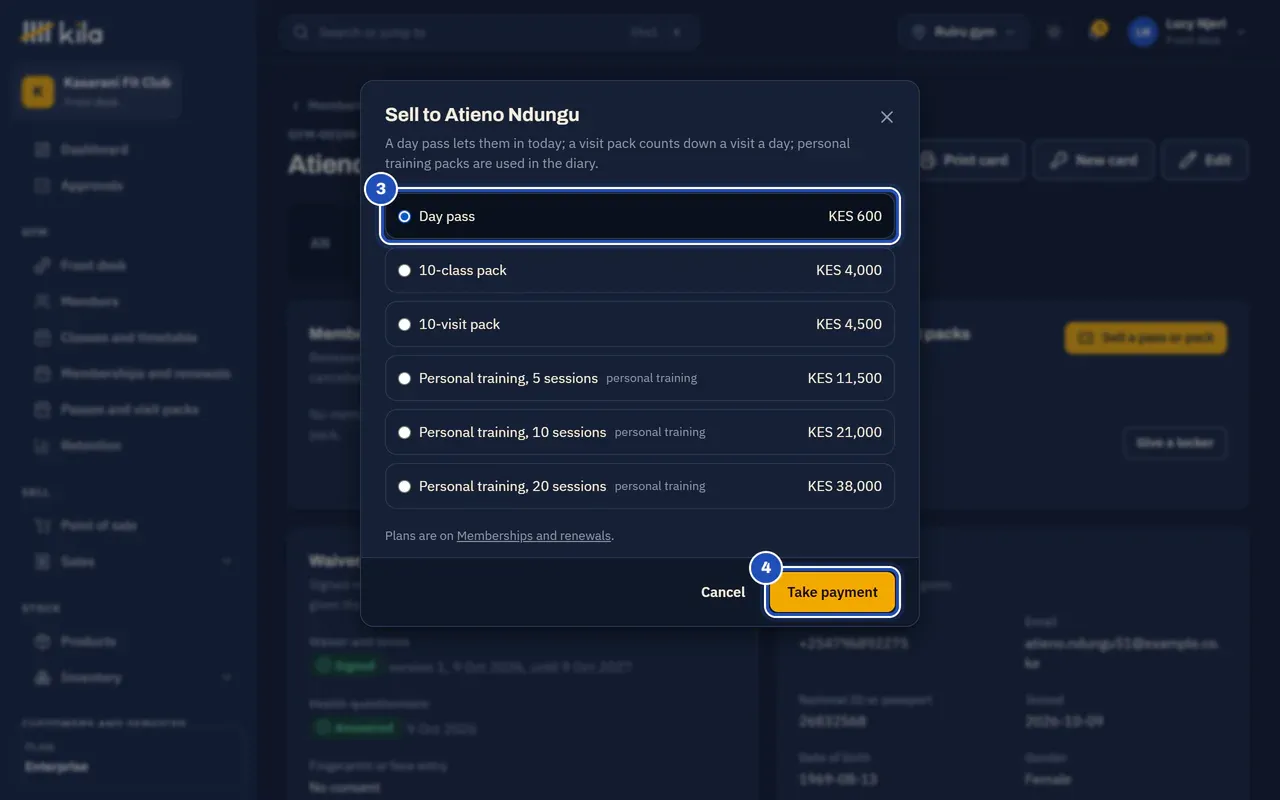The height and width of the screenshot is (800, 1280).
Task: Expand the Sales sidebar section
Action: [130, 562]
